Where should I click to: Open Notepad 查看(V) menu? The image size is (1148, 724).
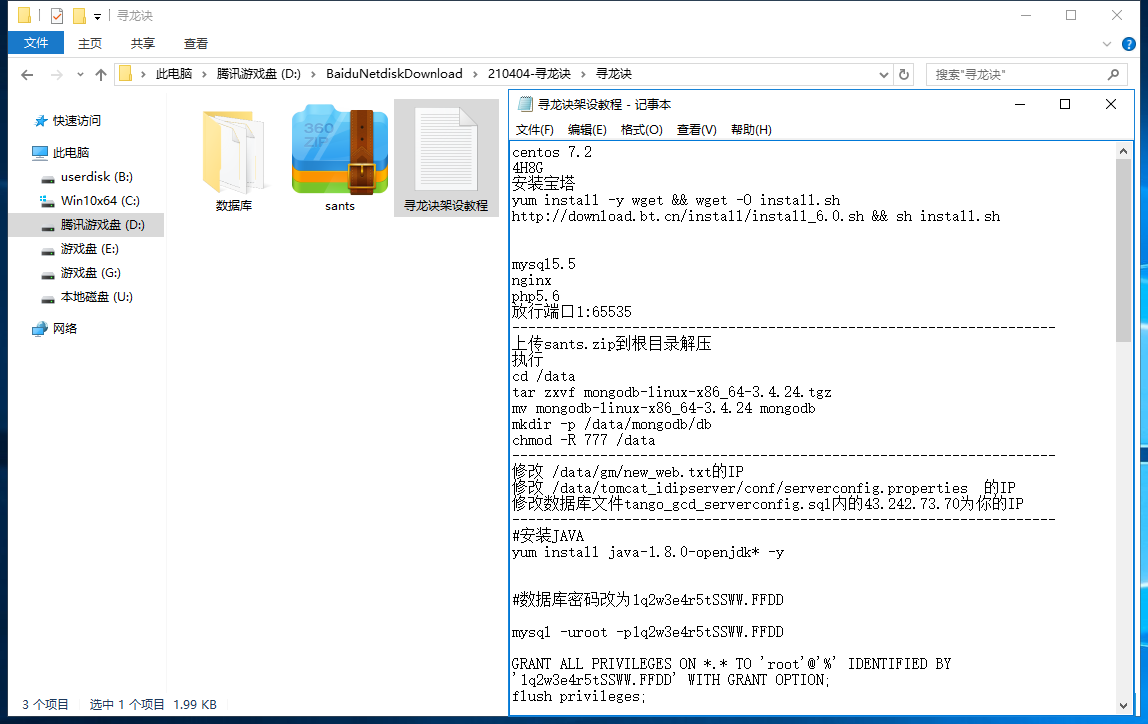point(696,130)
